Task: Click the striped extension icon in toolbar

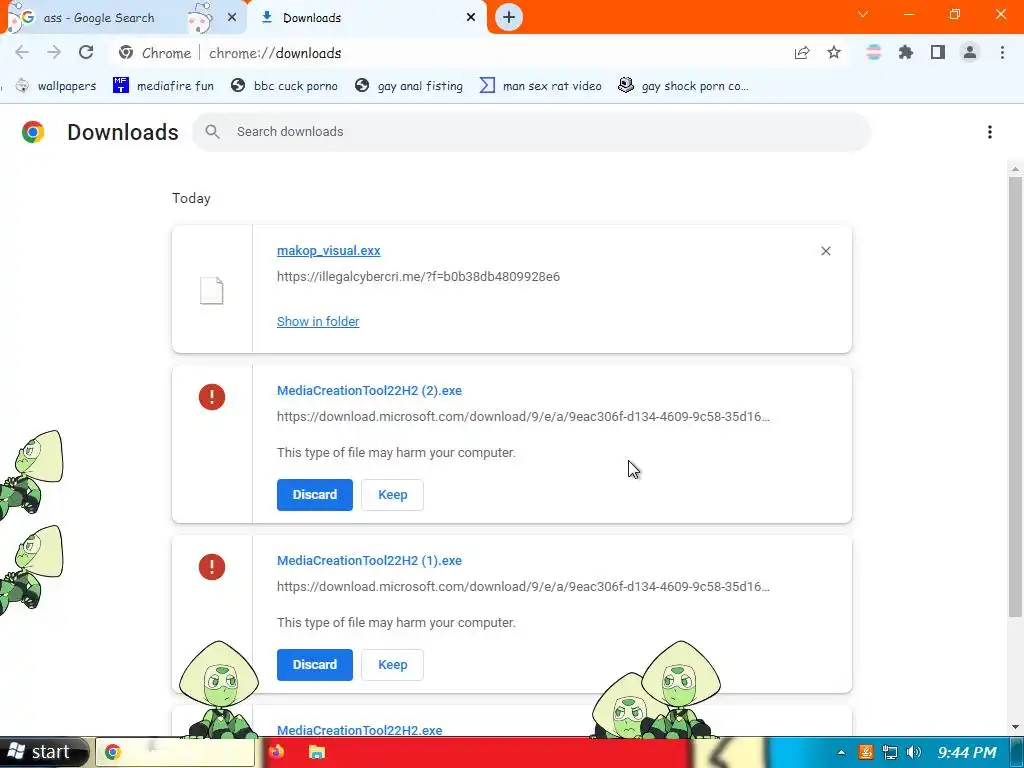Action: click(x=873, y=52)
